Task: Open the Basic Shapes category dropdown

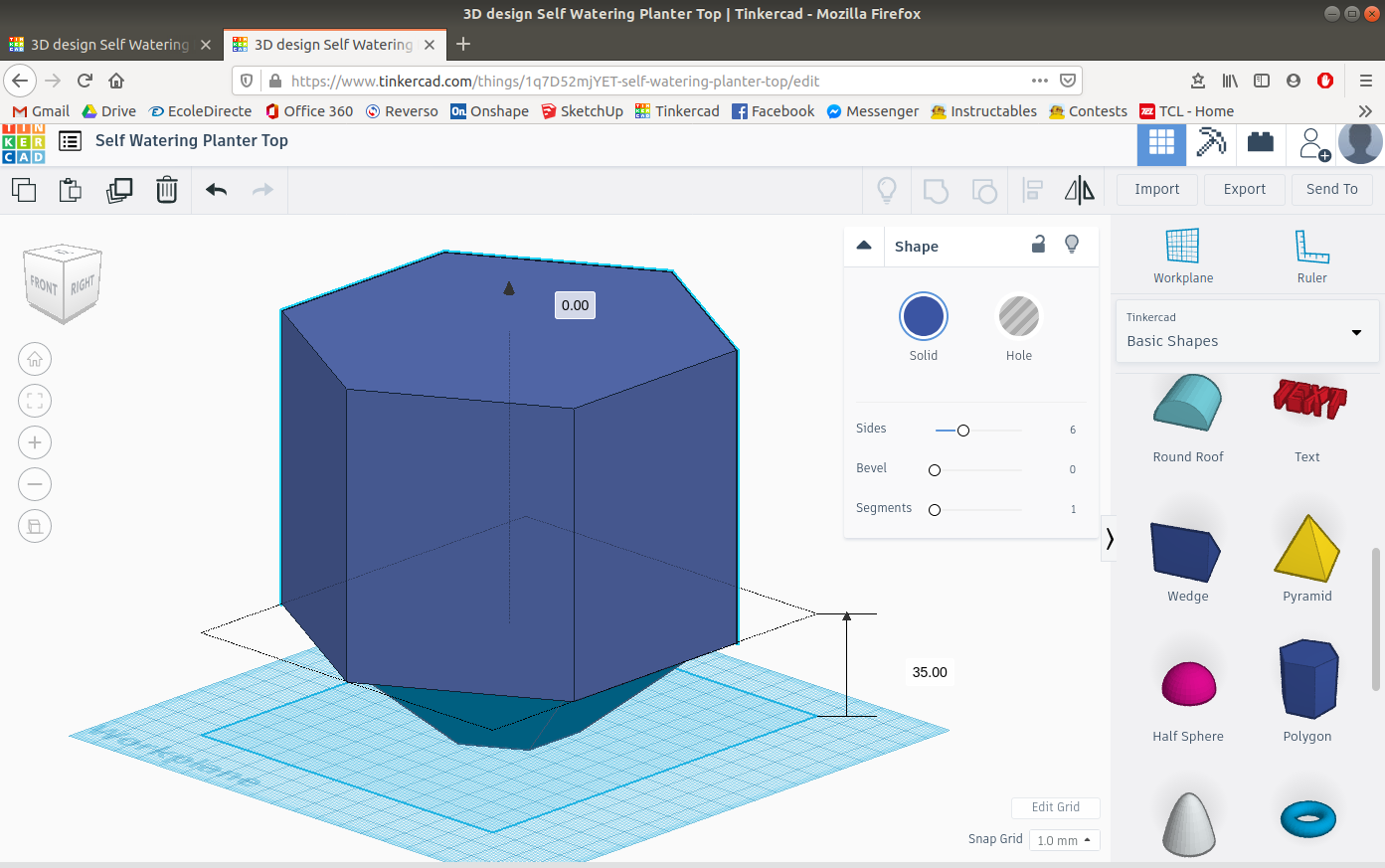Action: click(1247, 331)
